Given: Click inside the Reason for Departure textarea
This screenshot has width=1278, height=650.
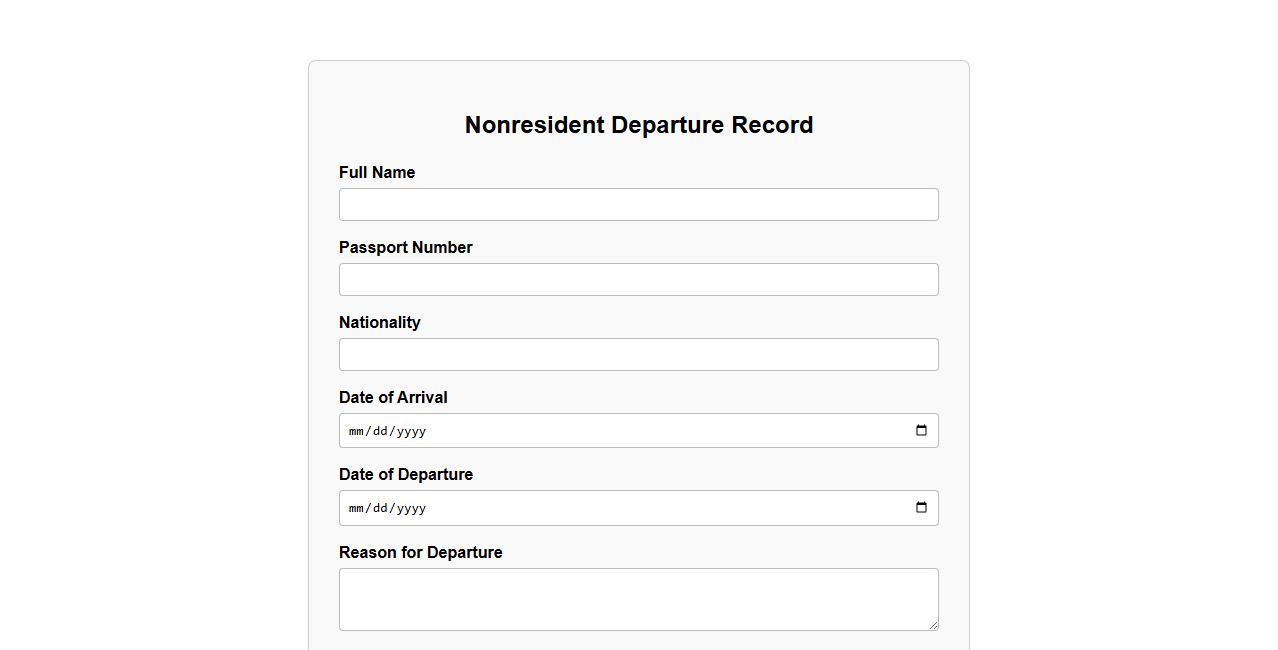Looking at the screenshot, I should [x=638, y=599].
